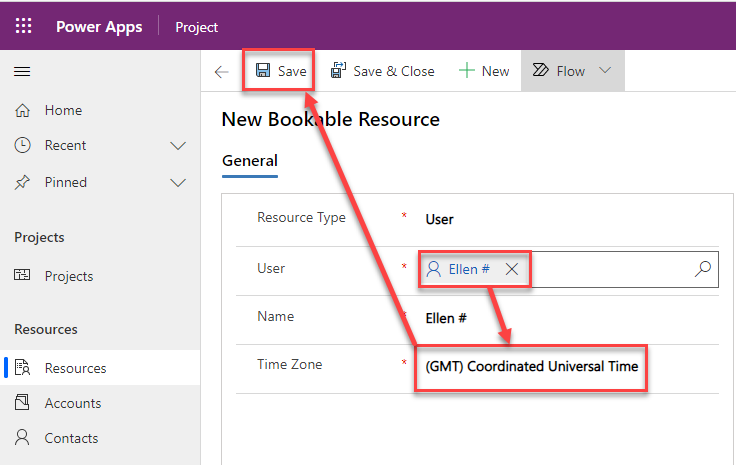Open Contacts person icon in sidebar

(x=23, y=438)
